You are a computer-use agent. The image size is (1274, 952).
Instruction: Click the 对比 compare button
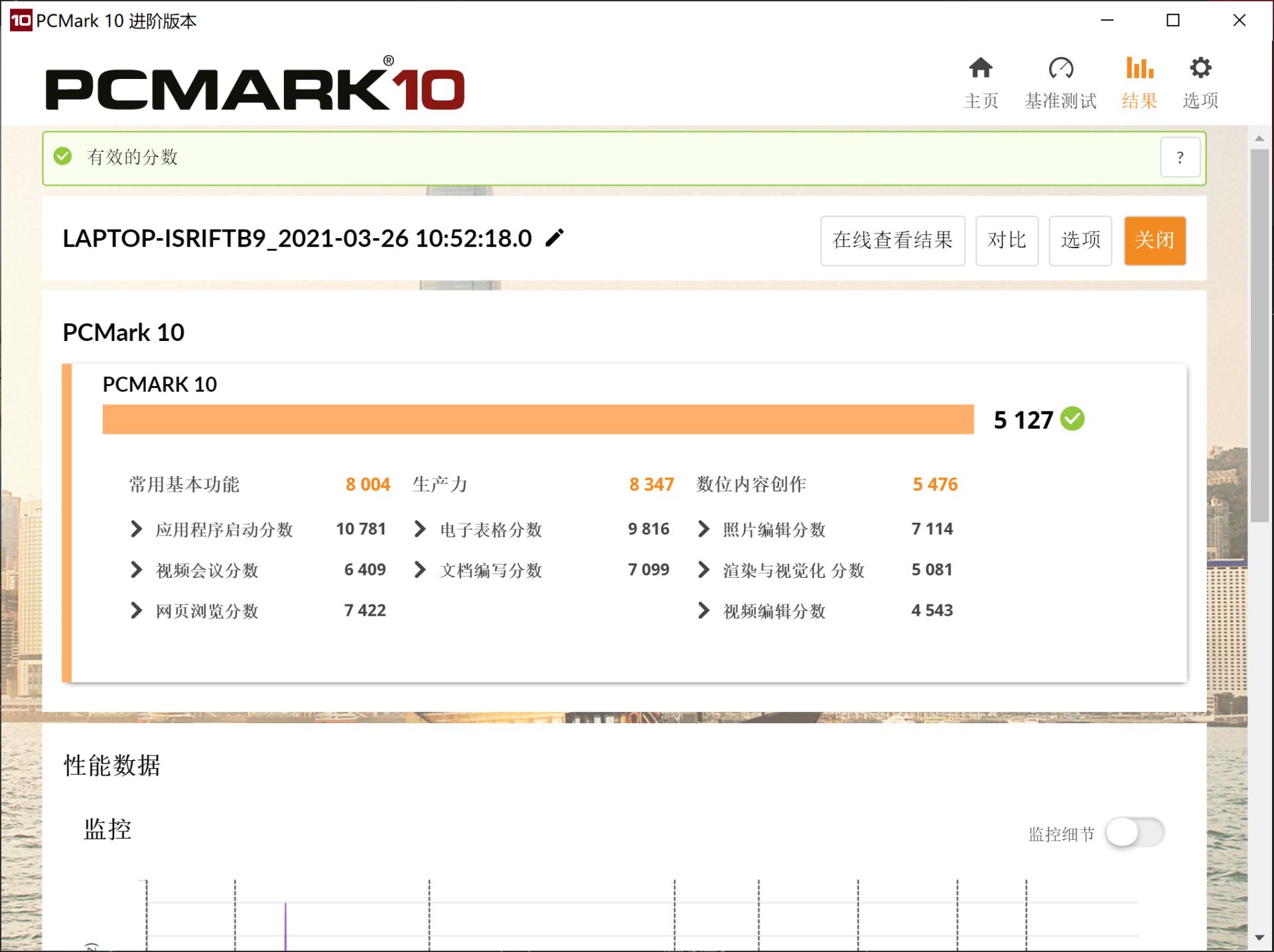(x=1006, y=240)
